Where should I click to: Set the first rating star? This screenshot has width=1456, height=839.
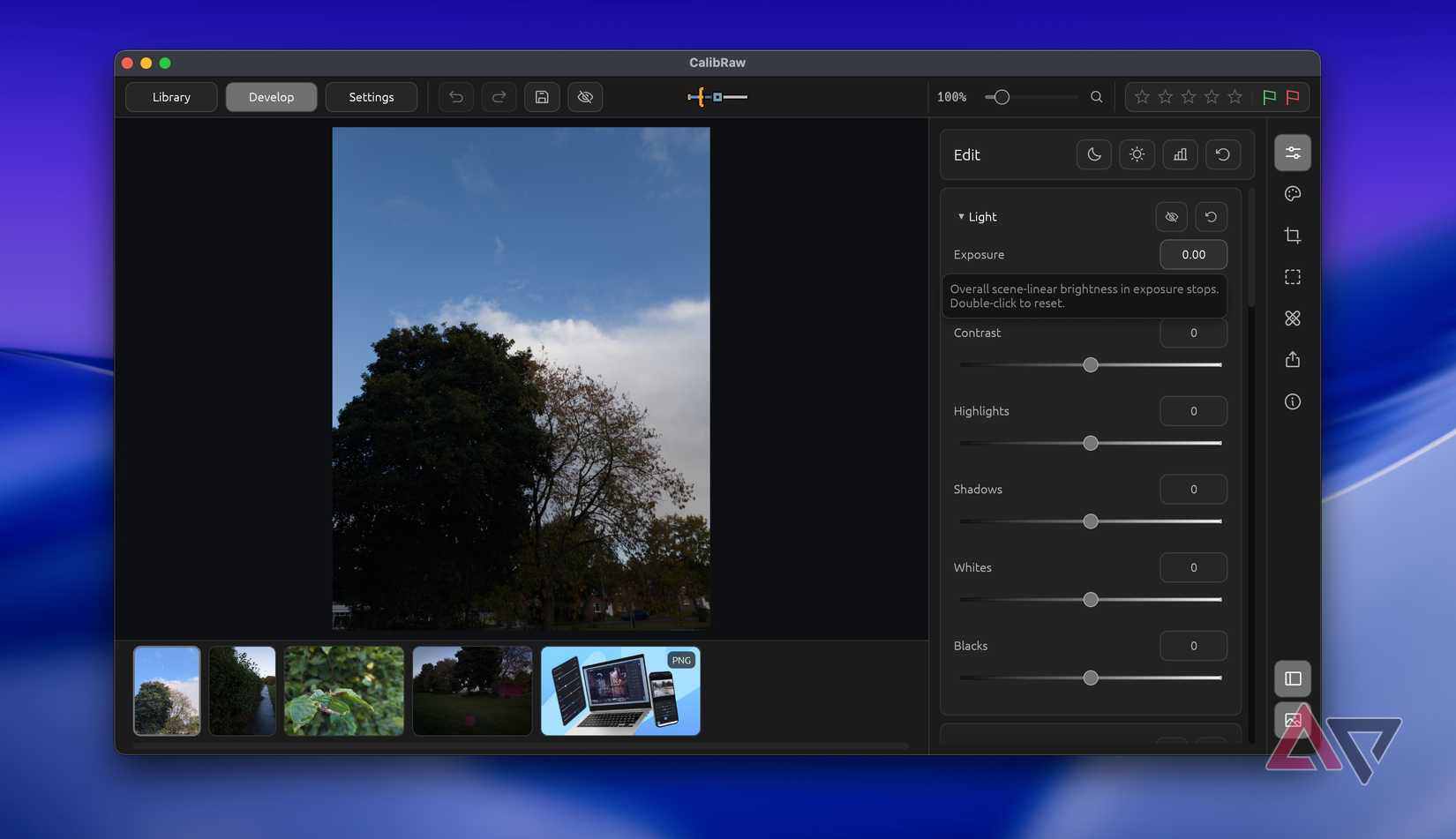[x=1142, y=97]
